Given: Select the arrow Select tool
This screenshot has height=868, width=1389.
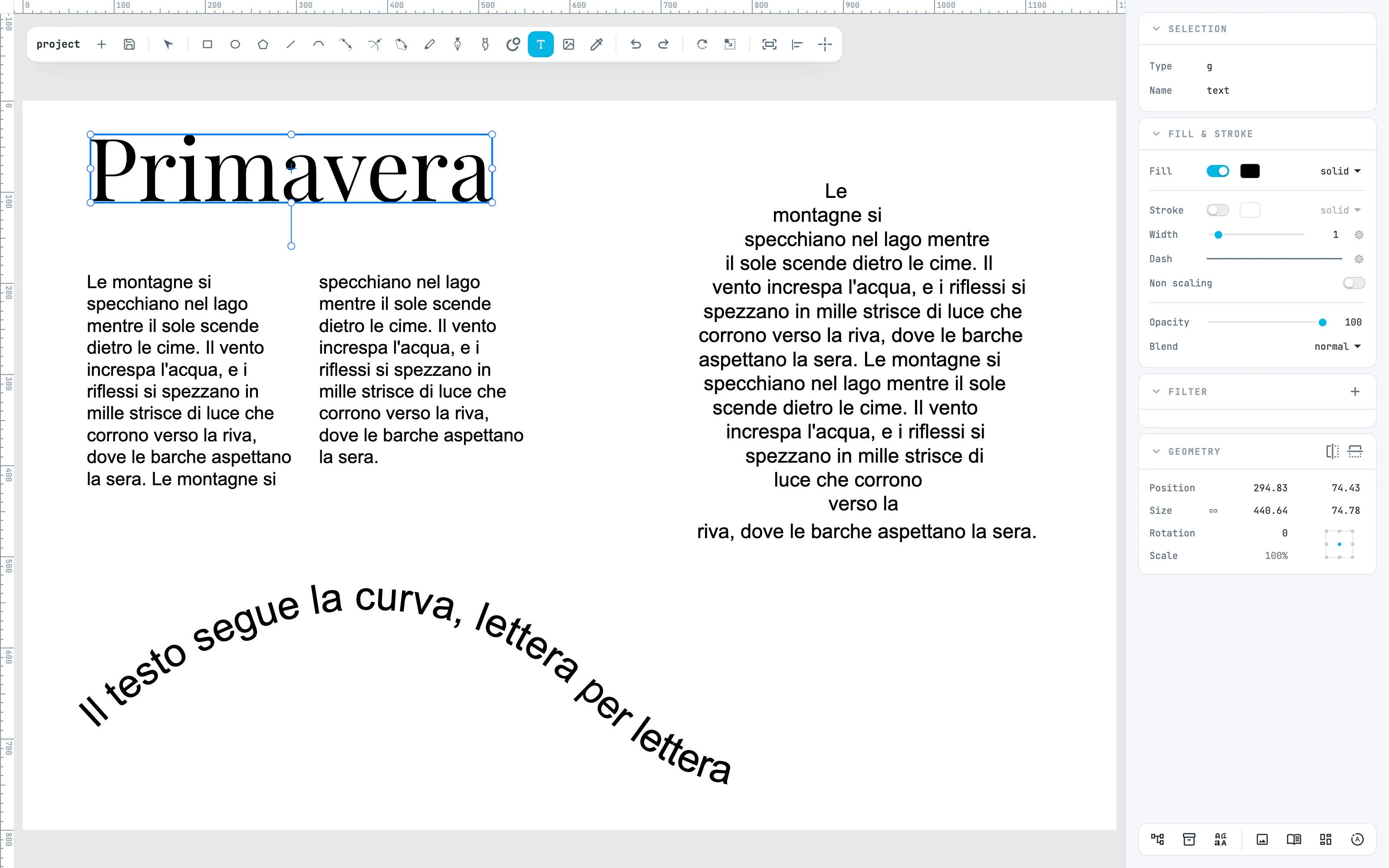Looking at the screenshot, I should (168, 44).
